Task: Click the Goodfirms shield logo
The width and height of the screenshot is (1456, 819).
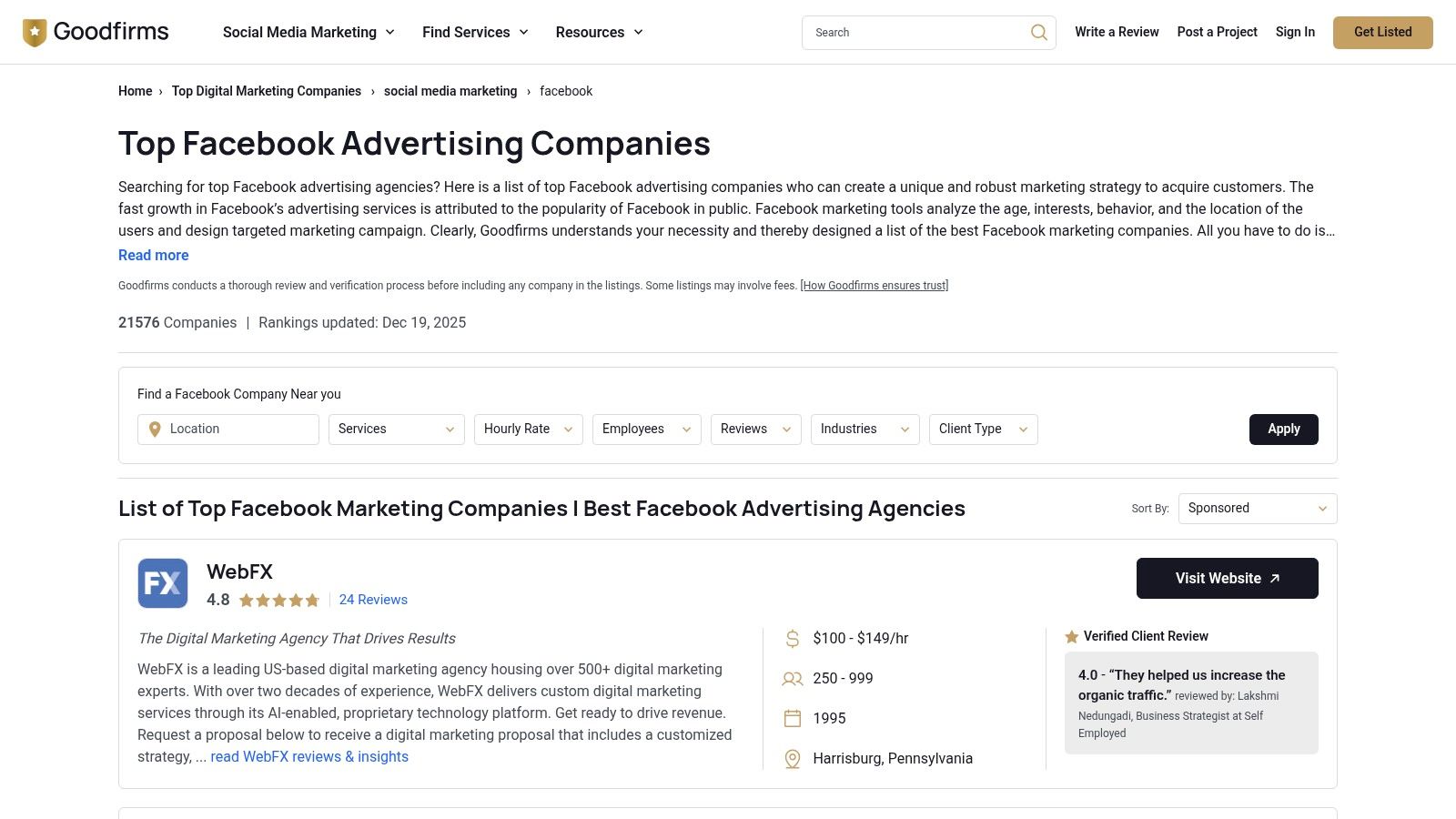Action: [34, 31]
